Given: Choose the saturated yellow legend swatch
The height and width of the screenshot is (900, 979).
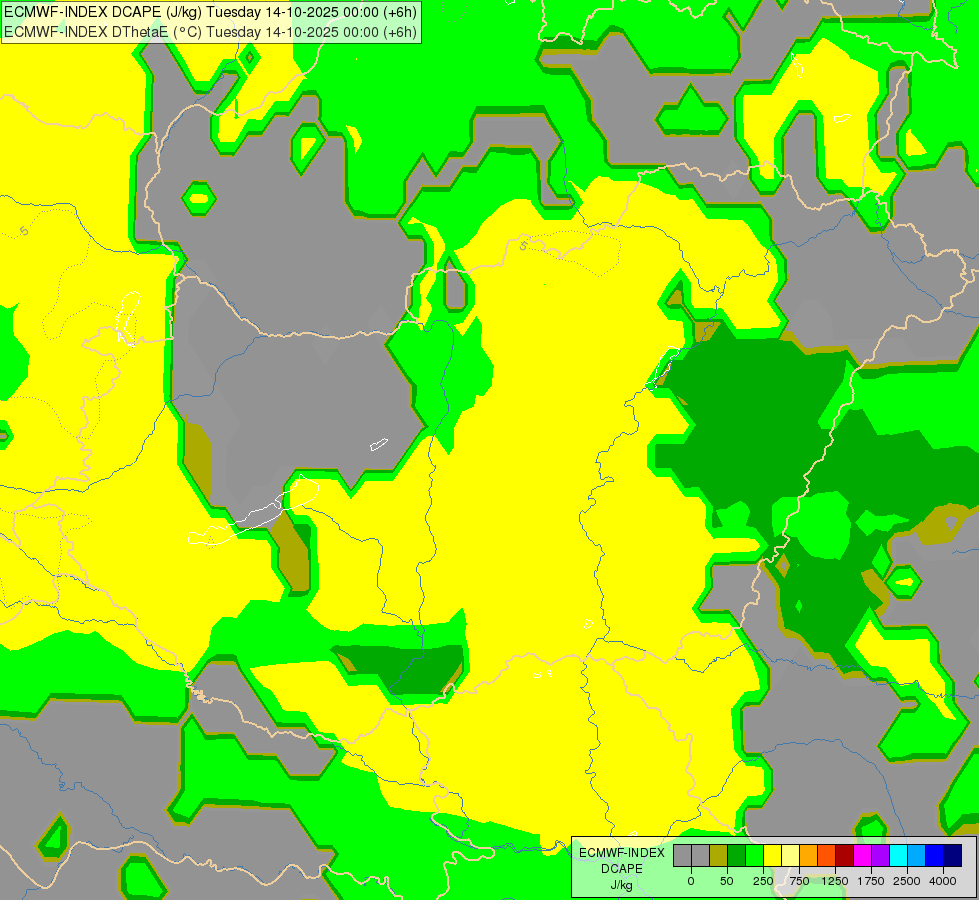Looking at the screenshot, I should click(x=772, y=855).
